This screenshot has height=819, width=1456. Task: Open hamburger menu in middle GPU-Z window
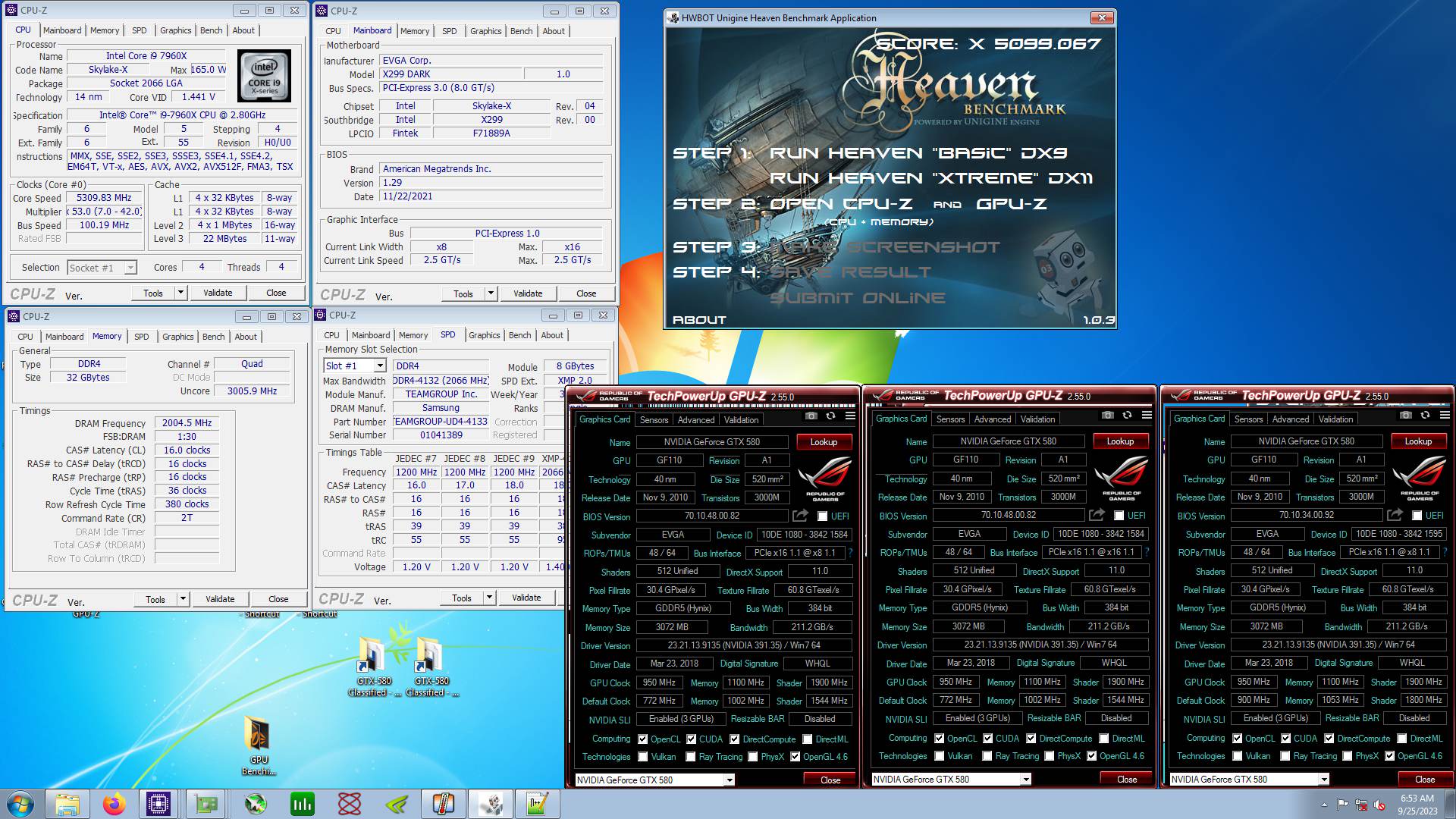click(x=1147, y=415)
